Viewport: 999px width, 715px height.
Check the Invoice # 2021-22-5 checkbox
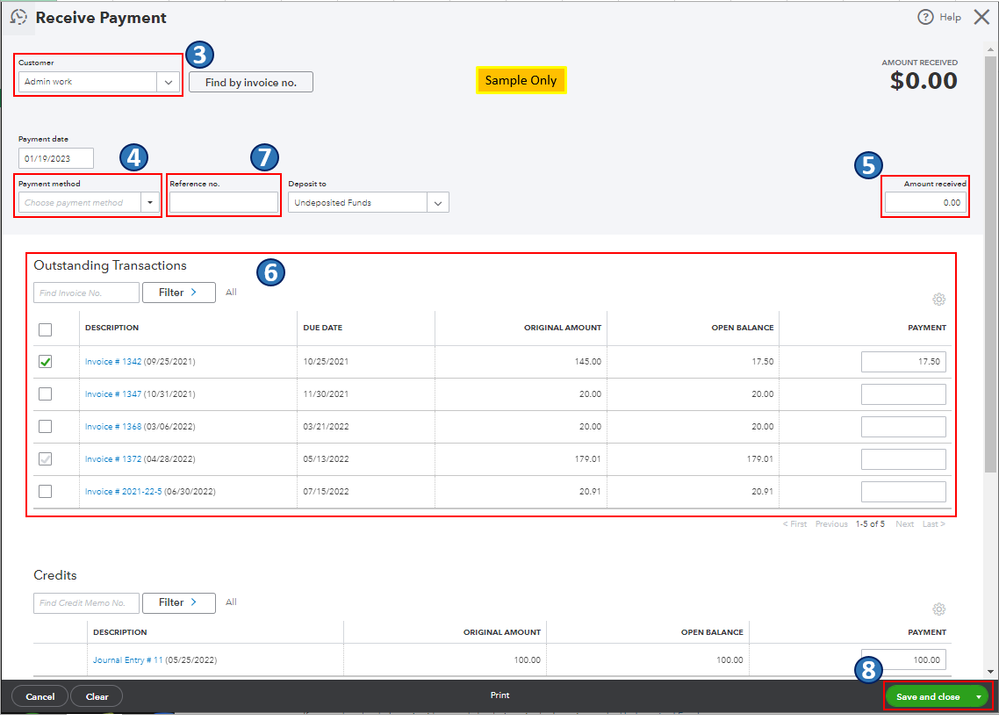(x=45, y=491)
